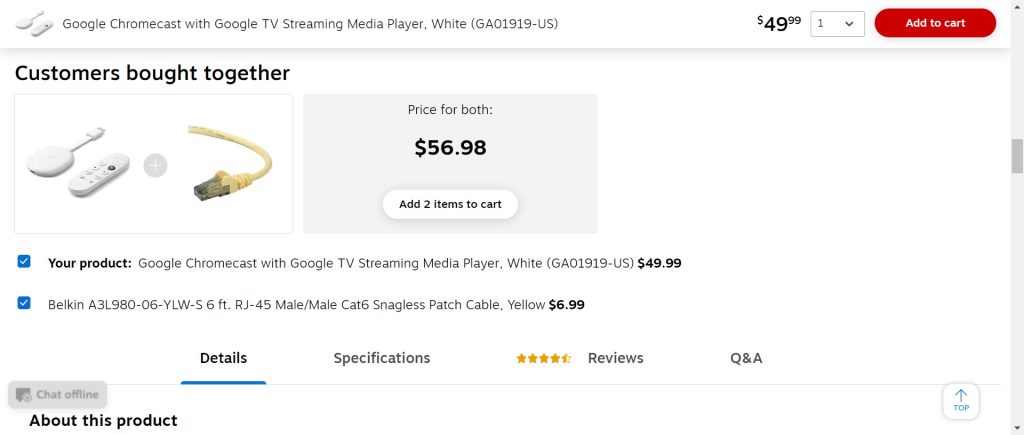This screenshot has width=1024, height=435.
Task: Click the Chromecast thumbnail in sticky header
Action: pyautogui.click(x=33, y=22)
